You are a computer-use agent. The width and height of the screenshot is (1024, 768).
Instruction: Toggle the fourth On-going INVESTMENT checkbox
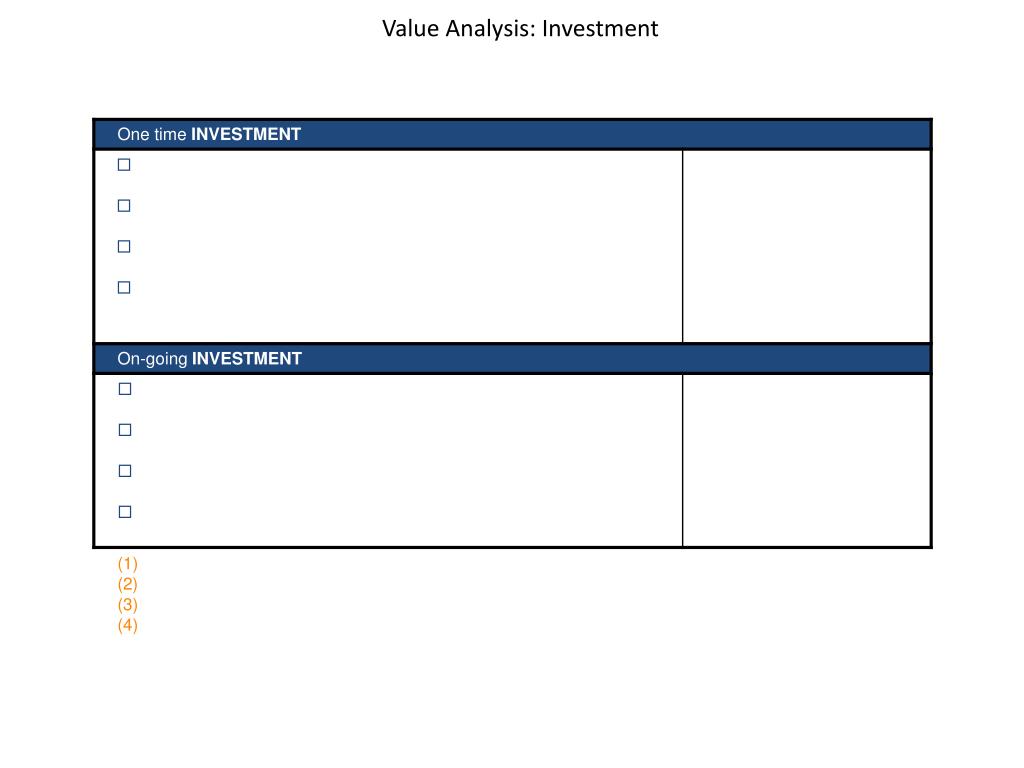pos(125,512)
